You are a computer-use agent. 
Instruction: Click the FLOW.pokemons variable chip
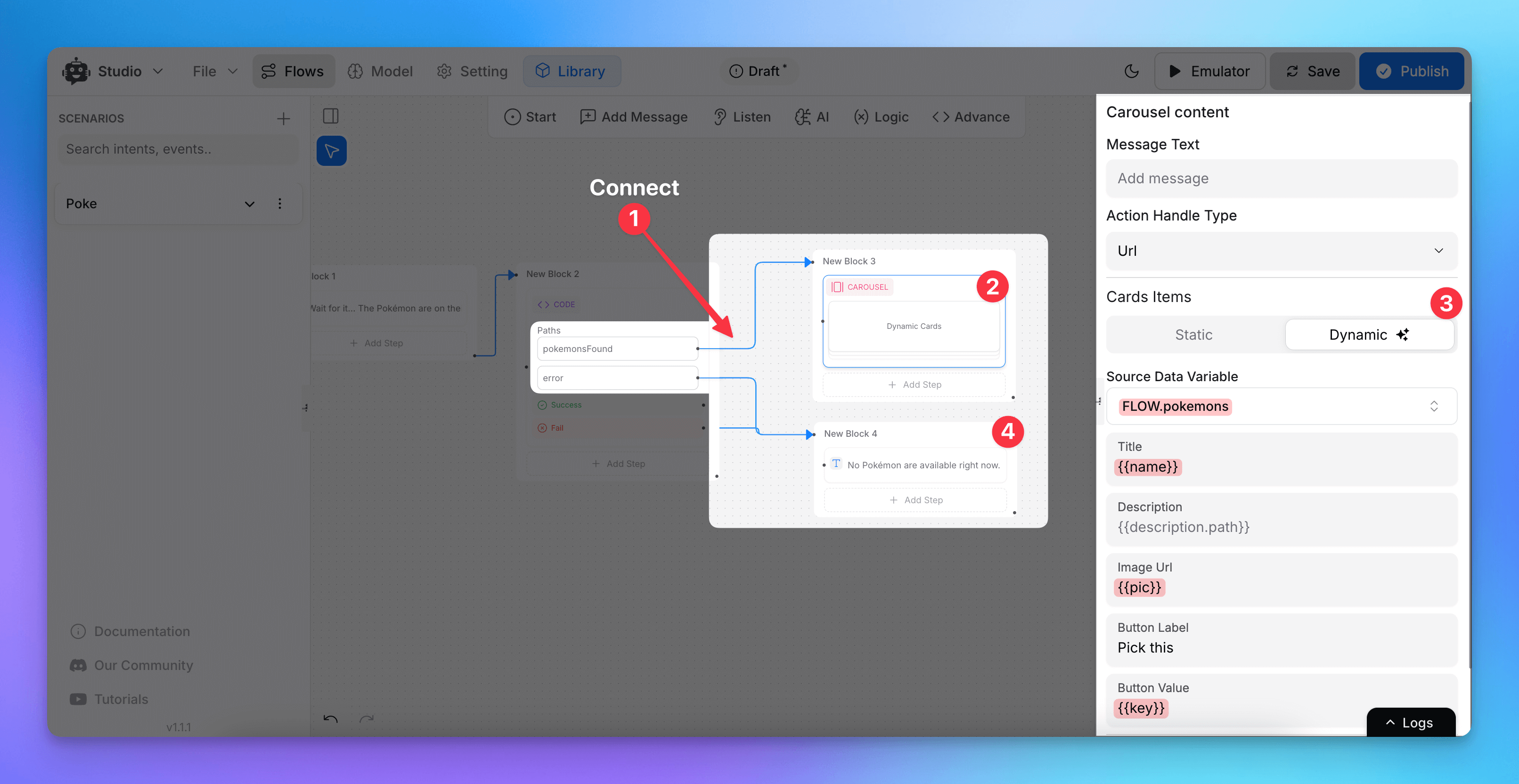[1175, 407]
